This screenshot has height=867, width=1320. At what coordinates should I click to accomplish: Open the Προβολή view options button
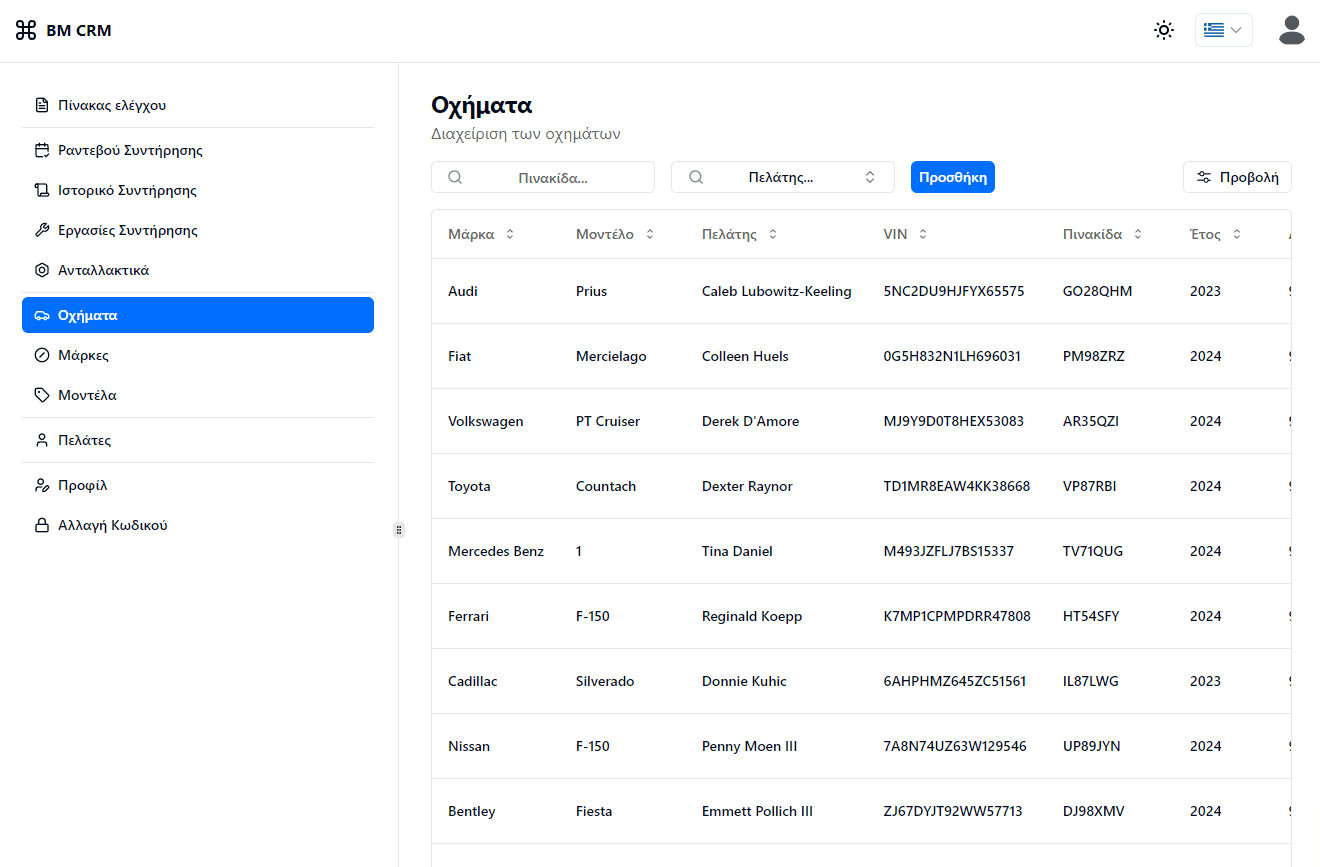pyautogui.click(x=1237, y=177)
